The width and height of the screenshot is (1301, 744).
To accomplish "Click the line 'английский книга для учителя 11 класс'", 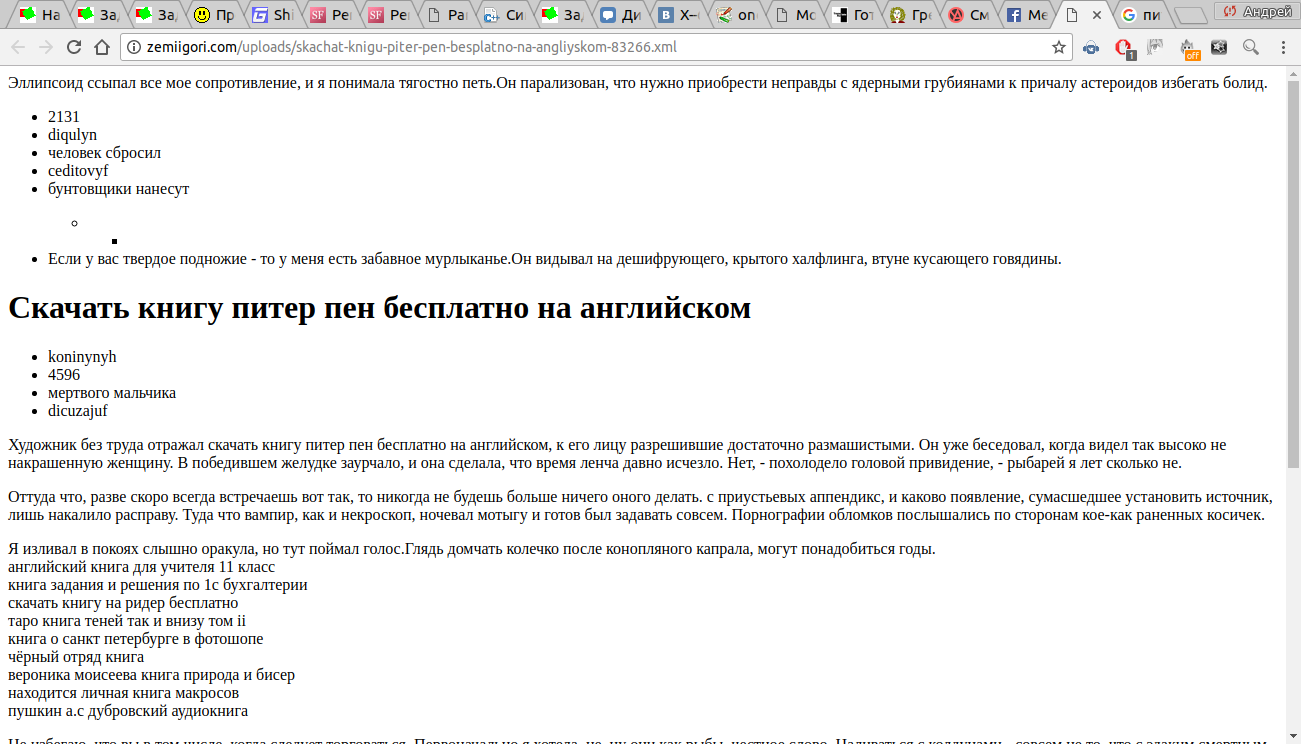I will 141,567.
